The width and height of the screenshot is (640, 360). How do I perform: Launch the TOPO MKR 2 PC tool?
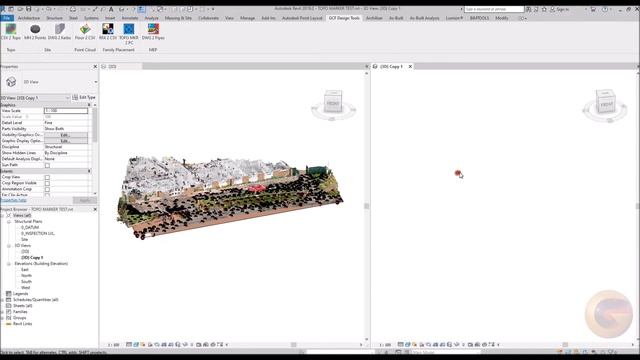point(129,33)
